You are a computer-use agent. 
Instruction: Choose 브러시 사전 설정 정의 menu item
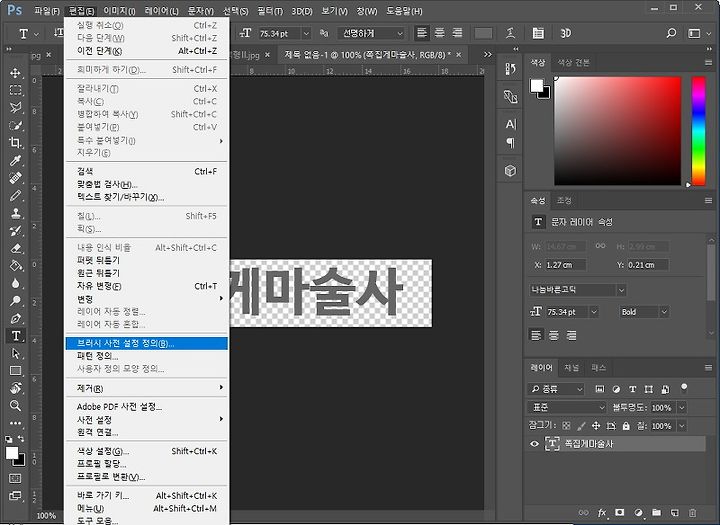click(x=146, y=343)
